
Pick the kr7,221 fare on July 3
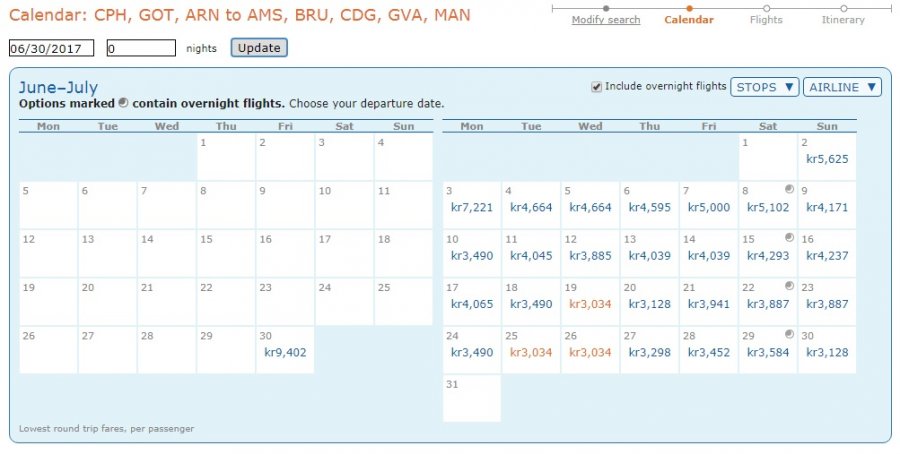472,208
